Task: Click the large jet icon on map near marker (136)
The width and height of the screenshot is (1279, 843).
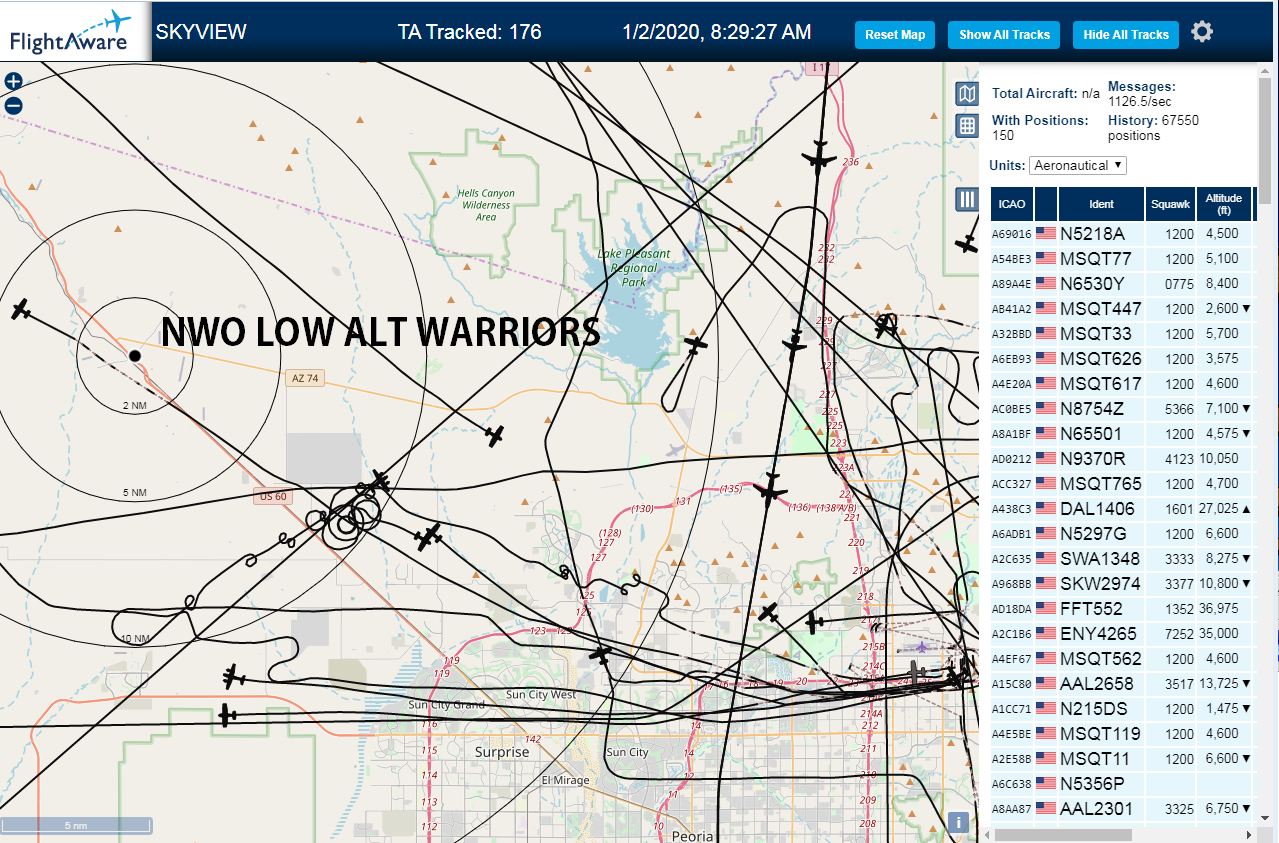Action: point(771,489)
